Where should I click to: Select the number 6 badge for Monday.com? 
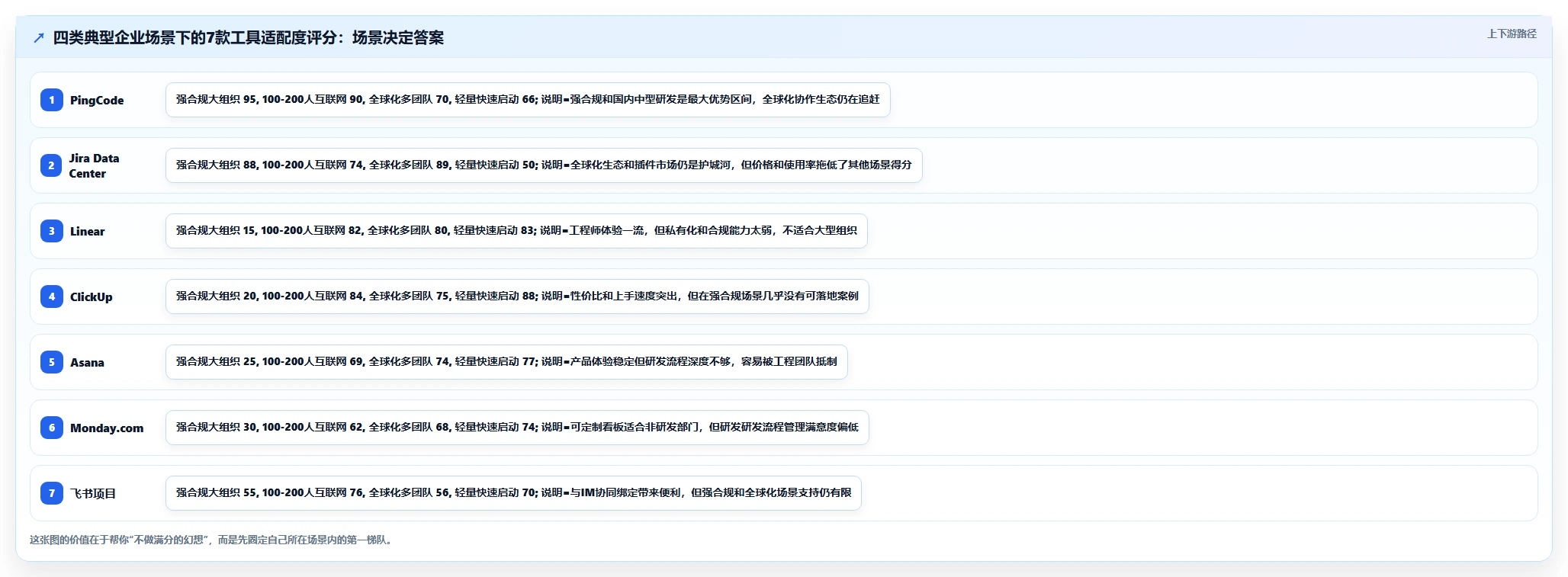tap(52, 428)
